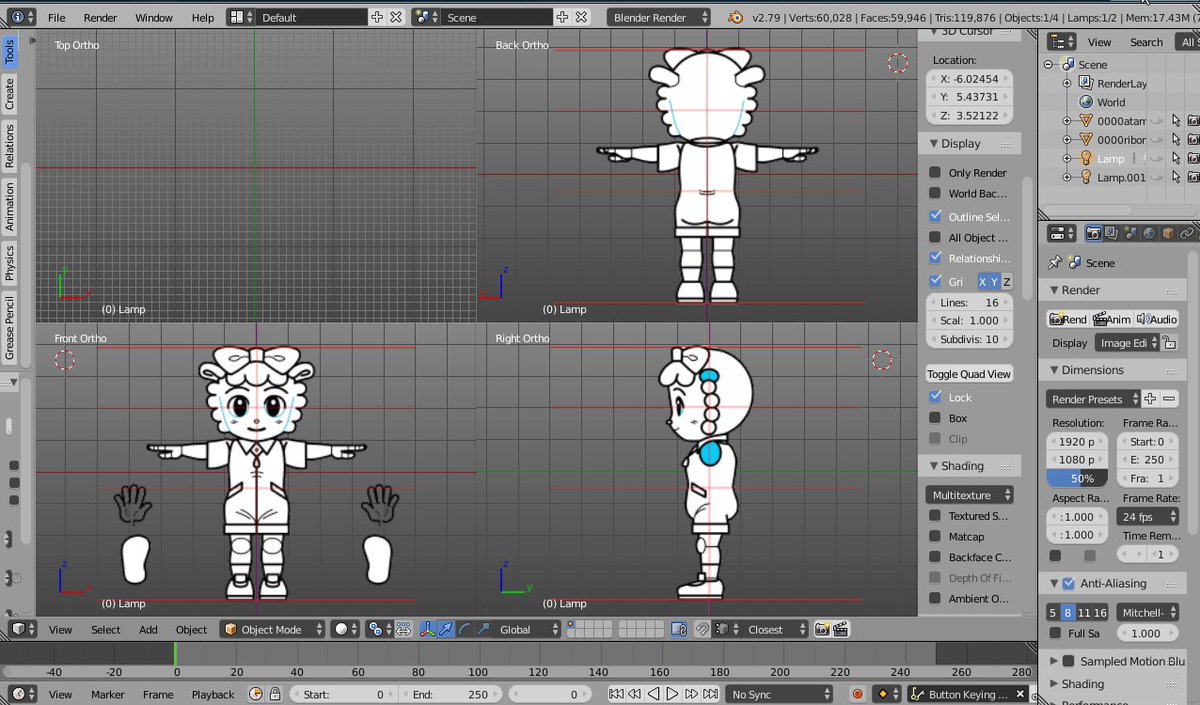Click the OpenGL render animation clapper icon
This screenshot has height=705, width=1200.
pyautogui.click(x=841, y=629)
